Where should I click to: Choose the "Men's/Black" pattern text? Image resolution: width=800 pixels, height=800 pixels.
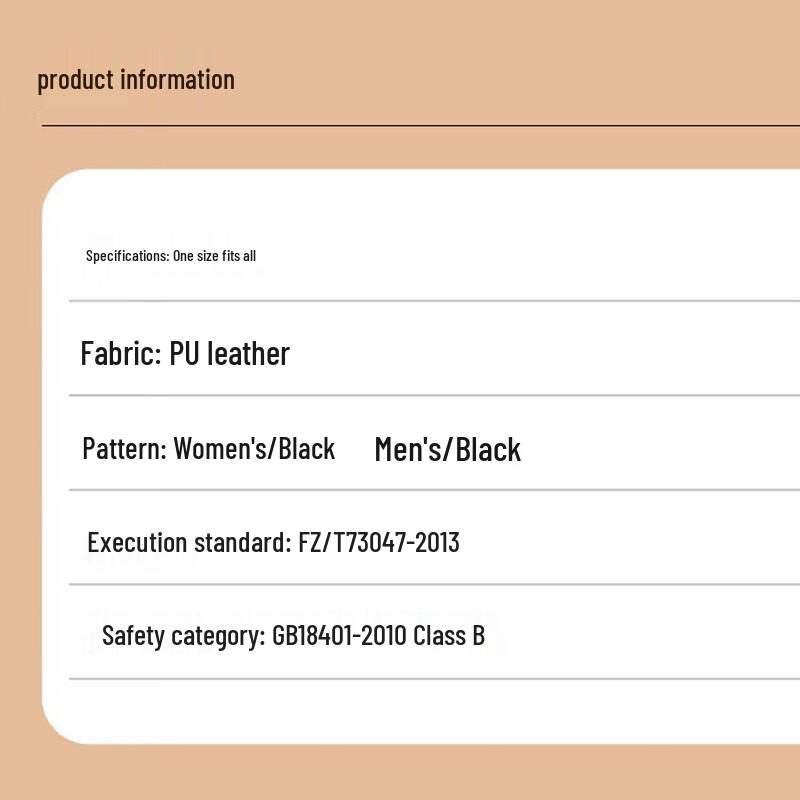pyautogui.click(x=447, y=450)
